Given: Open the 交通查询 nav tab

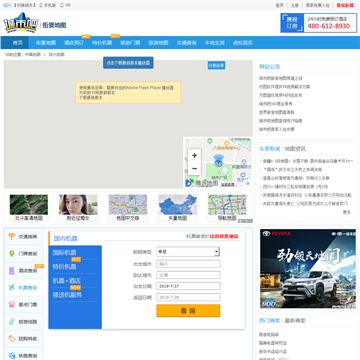Looking at the screenshot, I should 186,43.
